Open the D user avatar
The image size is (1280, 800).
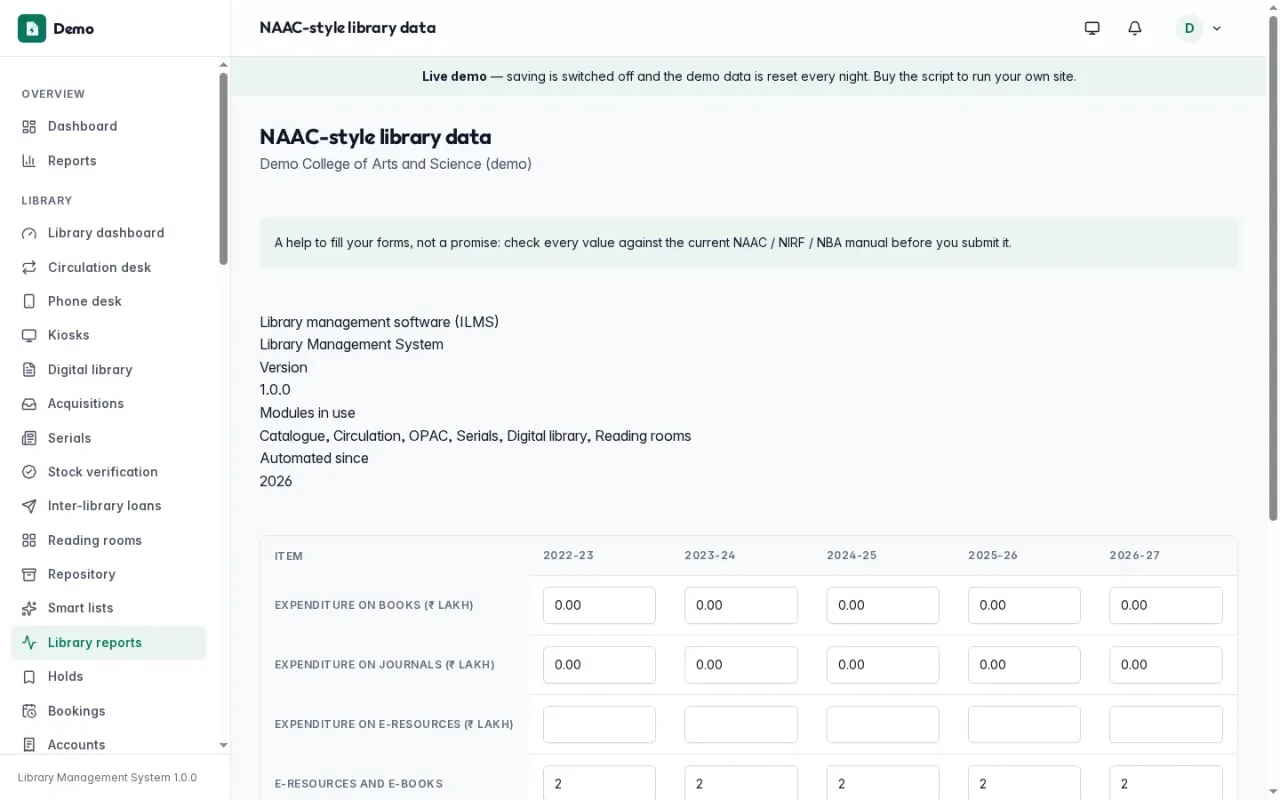(1189, 28)
